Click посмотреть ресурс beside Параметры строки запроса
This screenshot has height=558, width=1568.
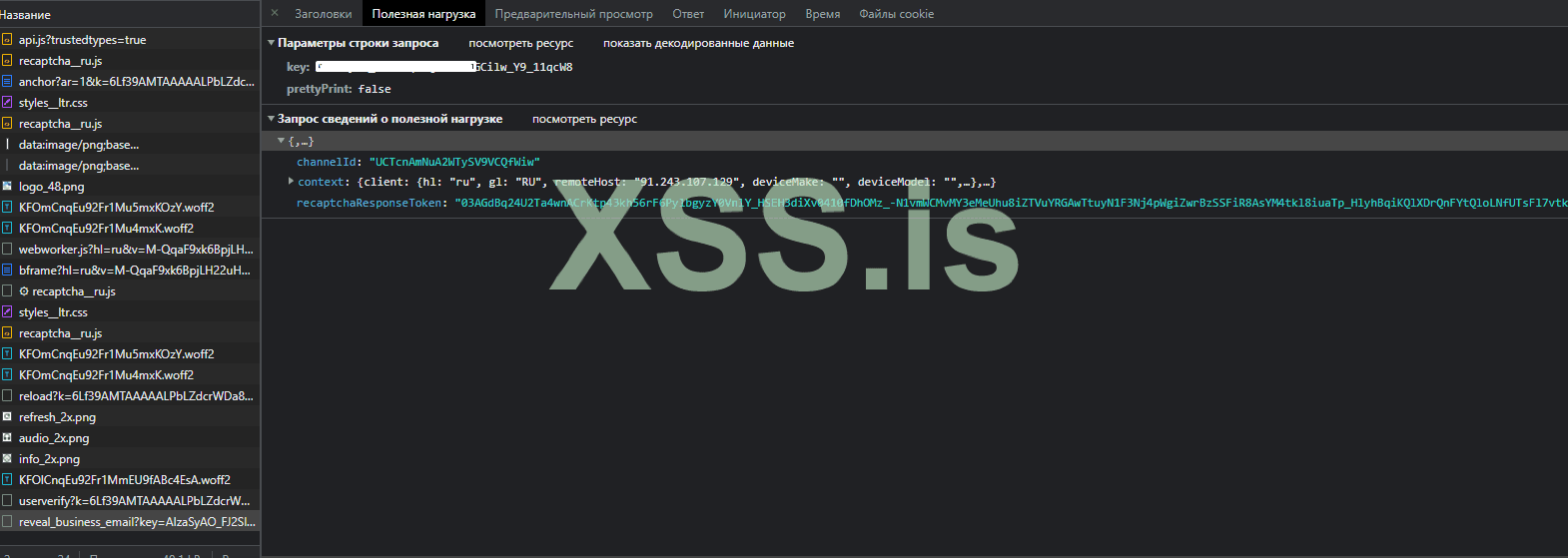coord(521,43)
